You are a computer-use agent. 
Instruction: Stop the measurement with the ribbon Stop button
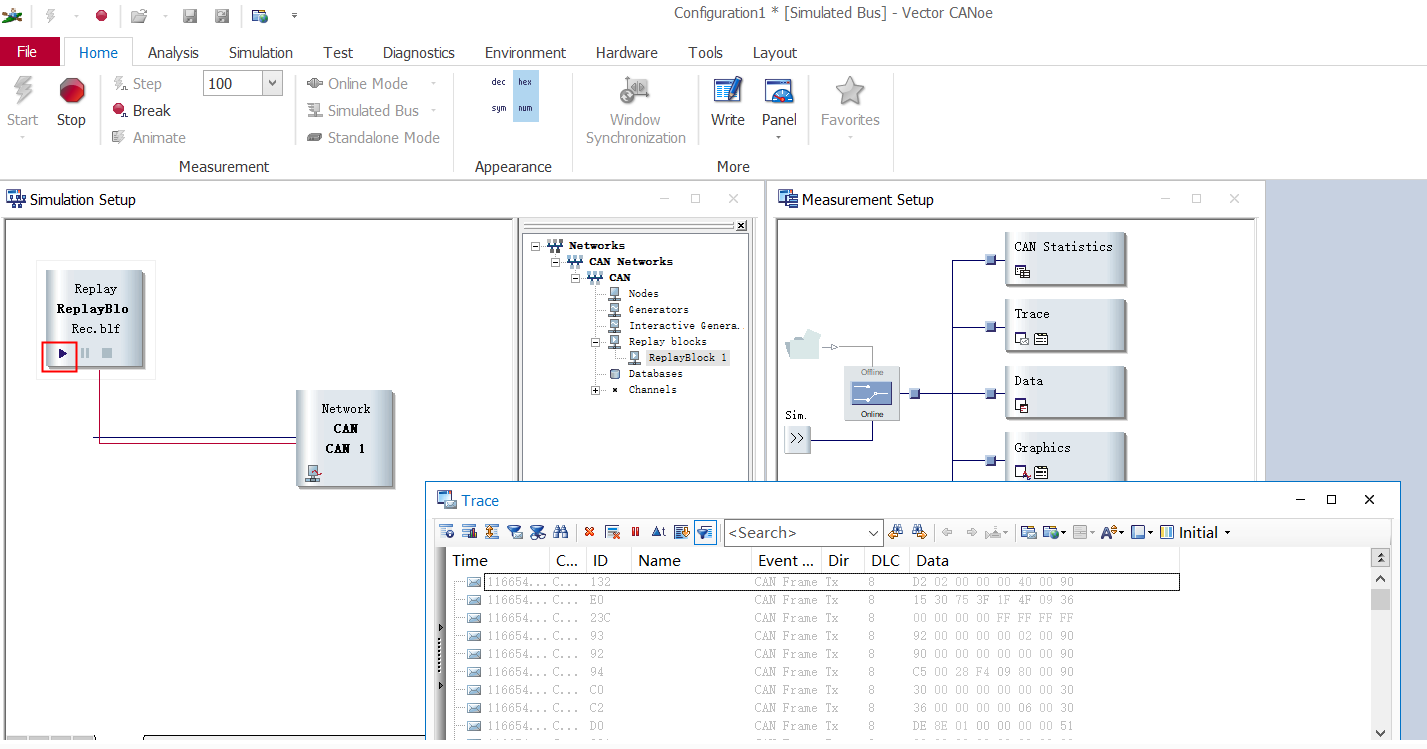click(x=71, y=102)
